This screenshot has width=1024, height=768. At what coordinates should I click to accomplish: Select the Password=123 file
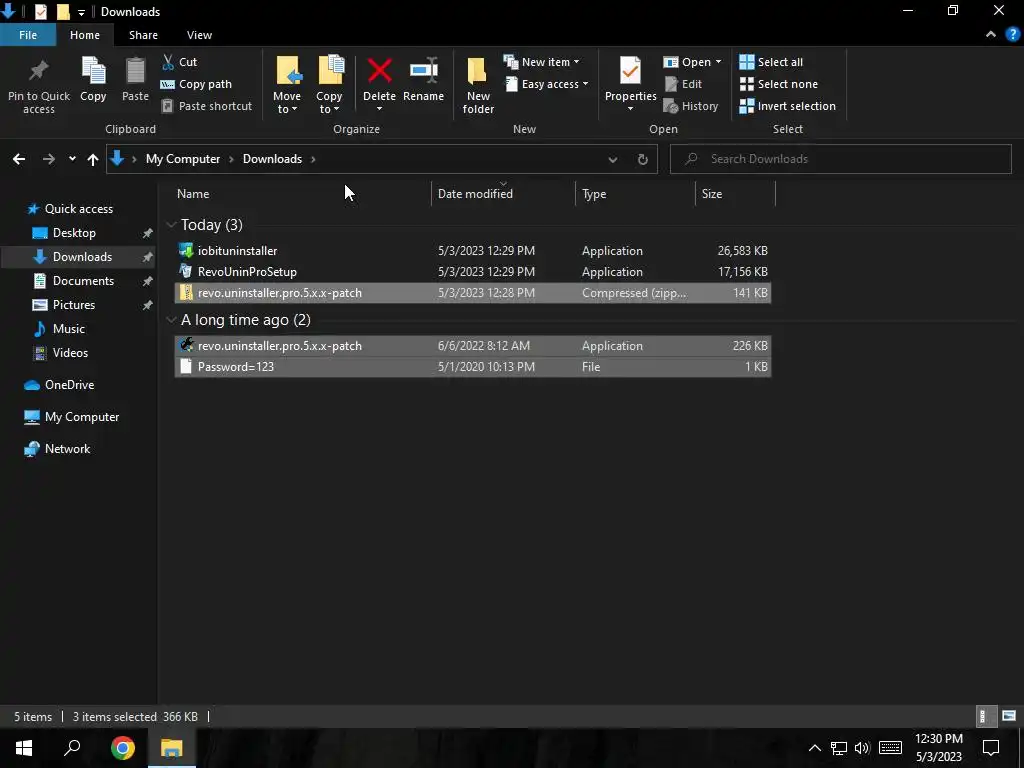[x=473, y=366]
